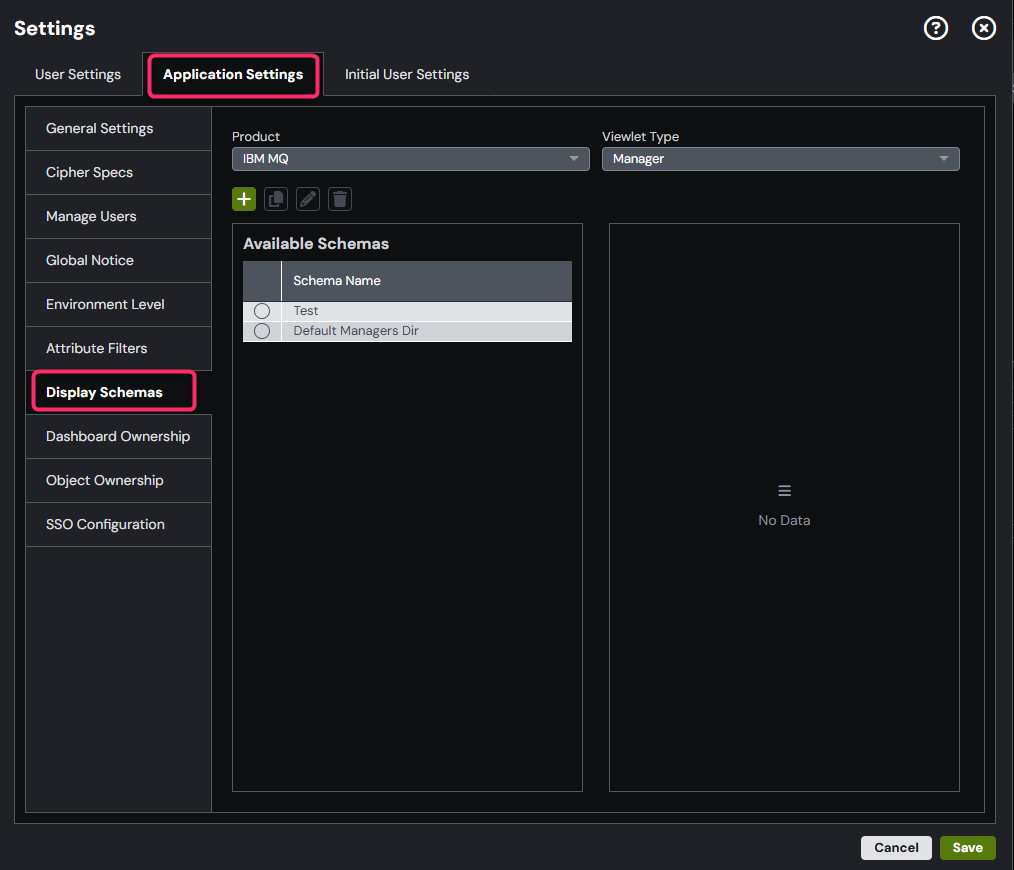Viewport: 1014px width, 870px height.
Task: Edit schema using the pencil icon
Action: pyautogui.click(x=307, y=198)
